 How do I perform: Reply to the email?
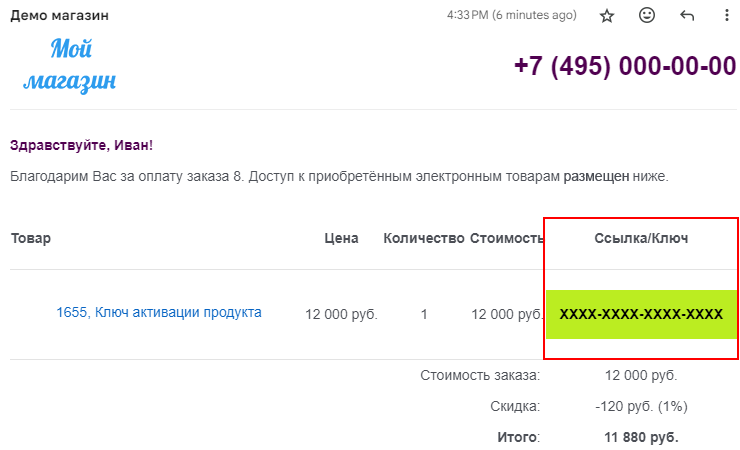tap(687, 16)
